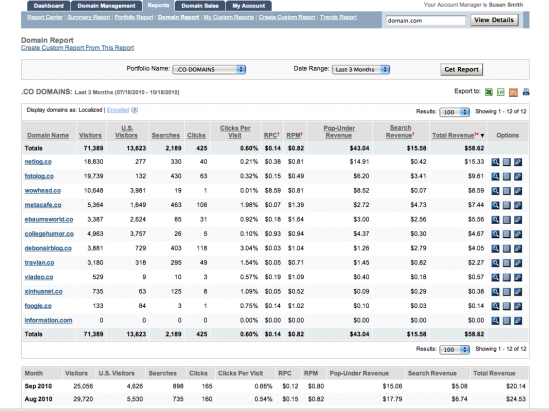Click the blue printer icon to print report
The image size is (549, 411).
[526, 92]
